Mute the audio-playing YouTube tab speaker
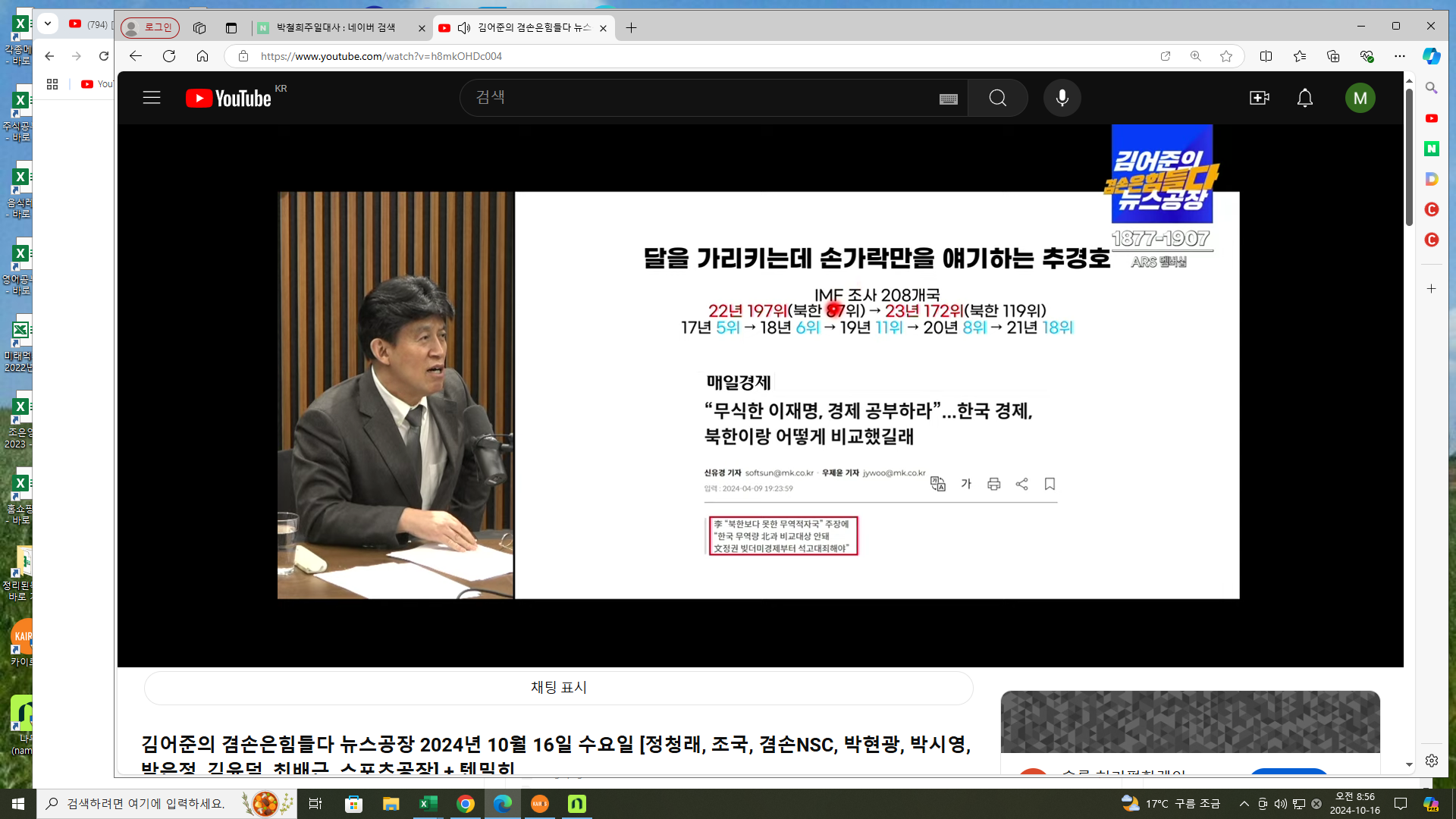The image size is (1456, 819). (464, 28)
